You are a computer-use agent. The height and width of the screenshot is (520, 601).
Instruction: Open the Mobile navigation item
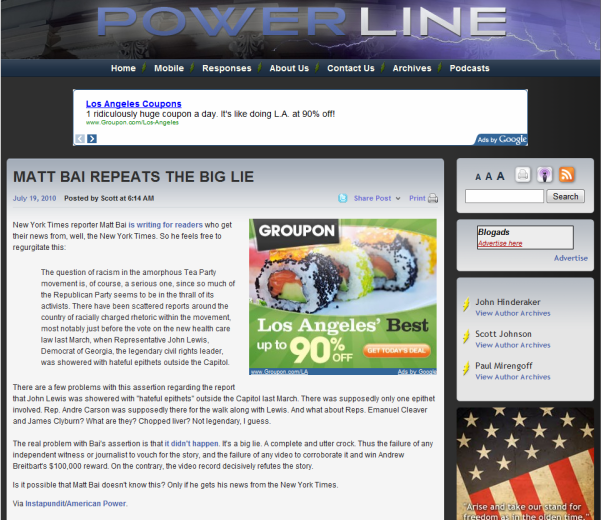point(169,68)
